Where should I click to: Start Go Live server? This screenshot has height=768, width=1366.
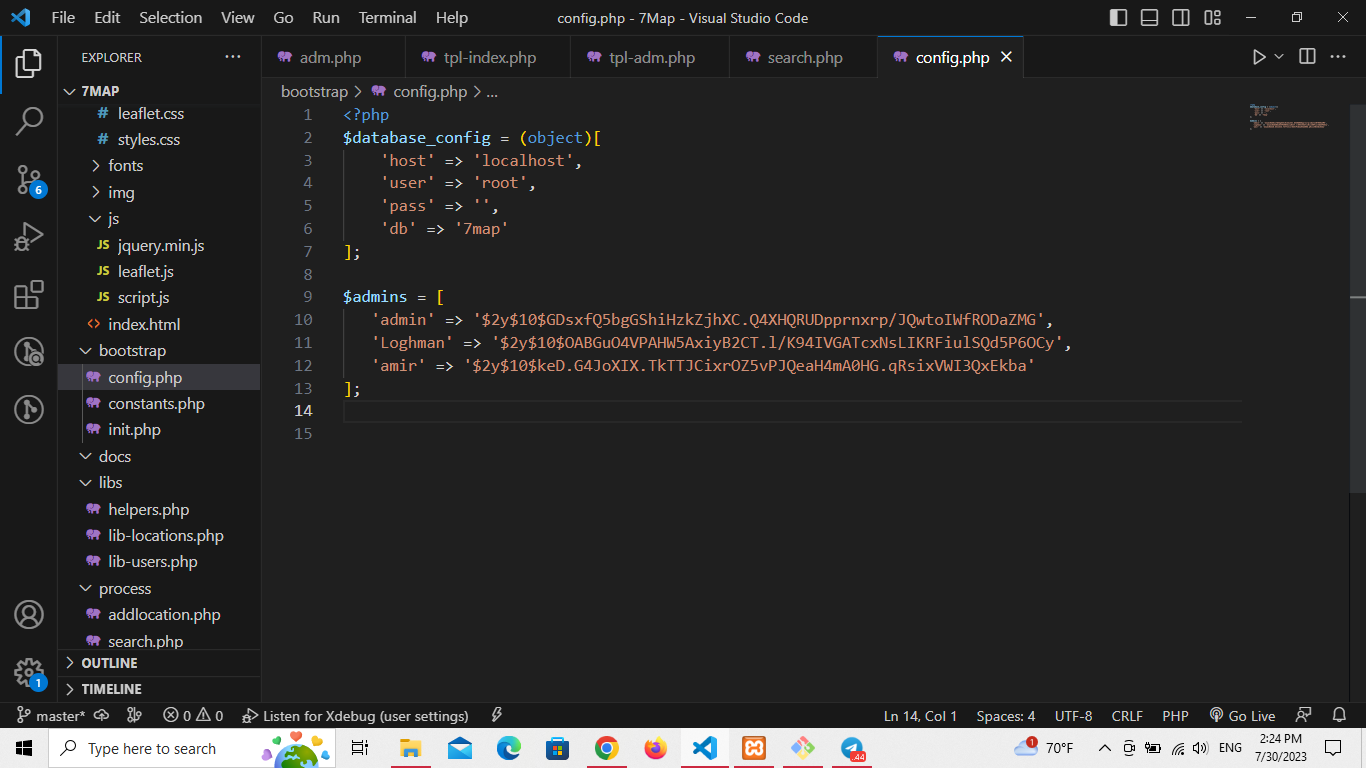(1242, 716)
